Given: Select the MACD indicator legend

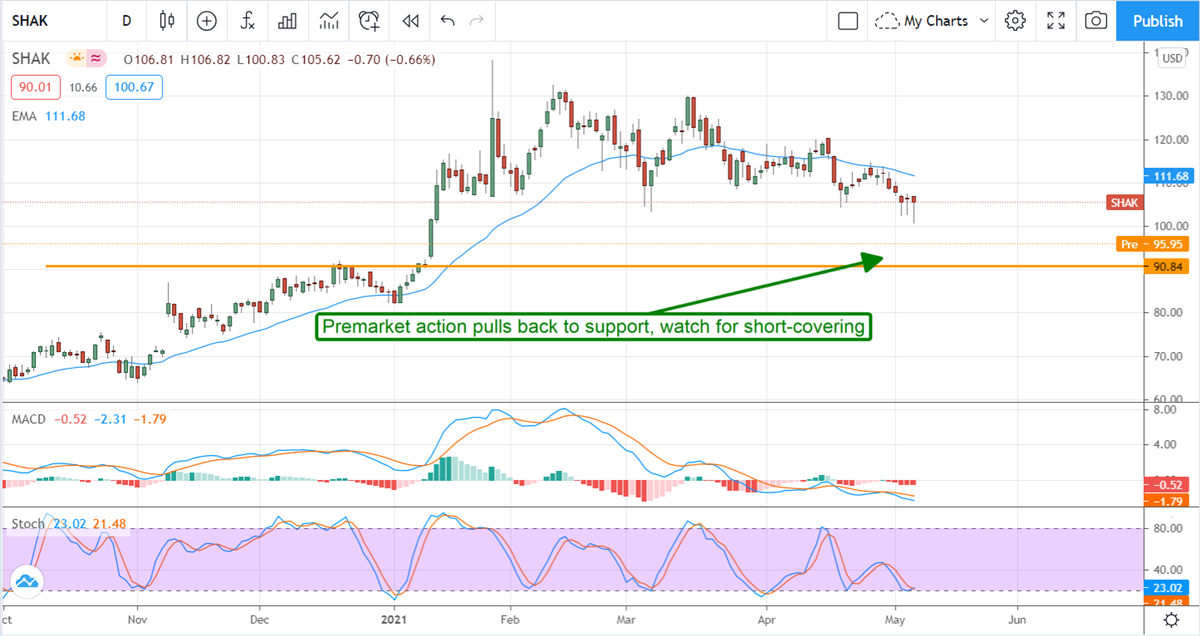Looking at the screenshot, I should (x=28, y=419).
